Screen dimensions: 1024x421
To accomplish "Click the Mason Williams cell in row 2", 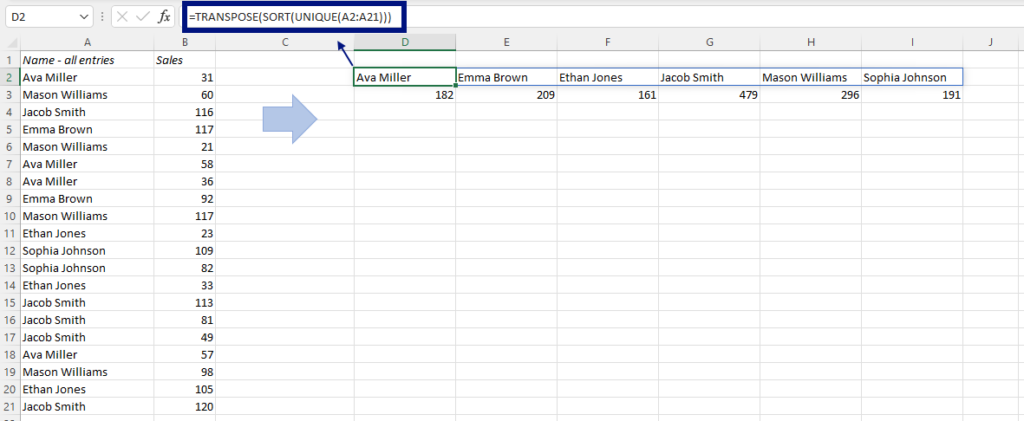I will pyautogui.click(x=810, y=78).
